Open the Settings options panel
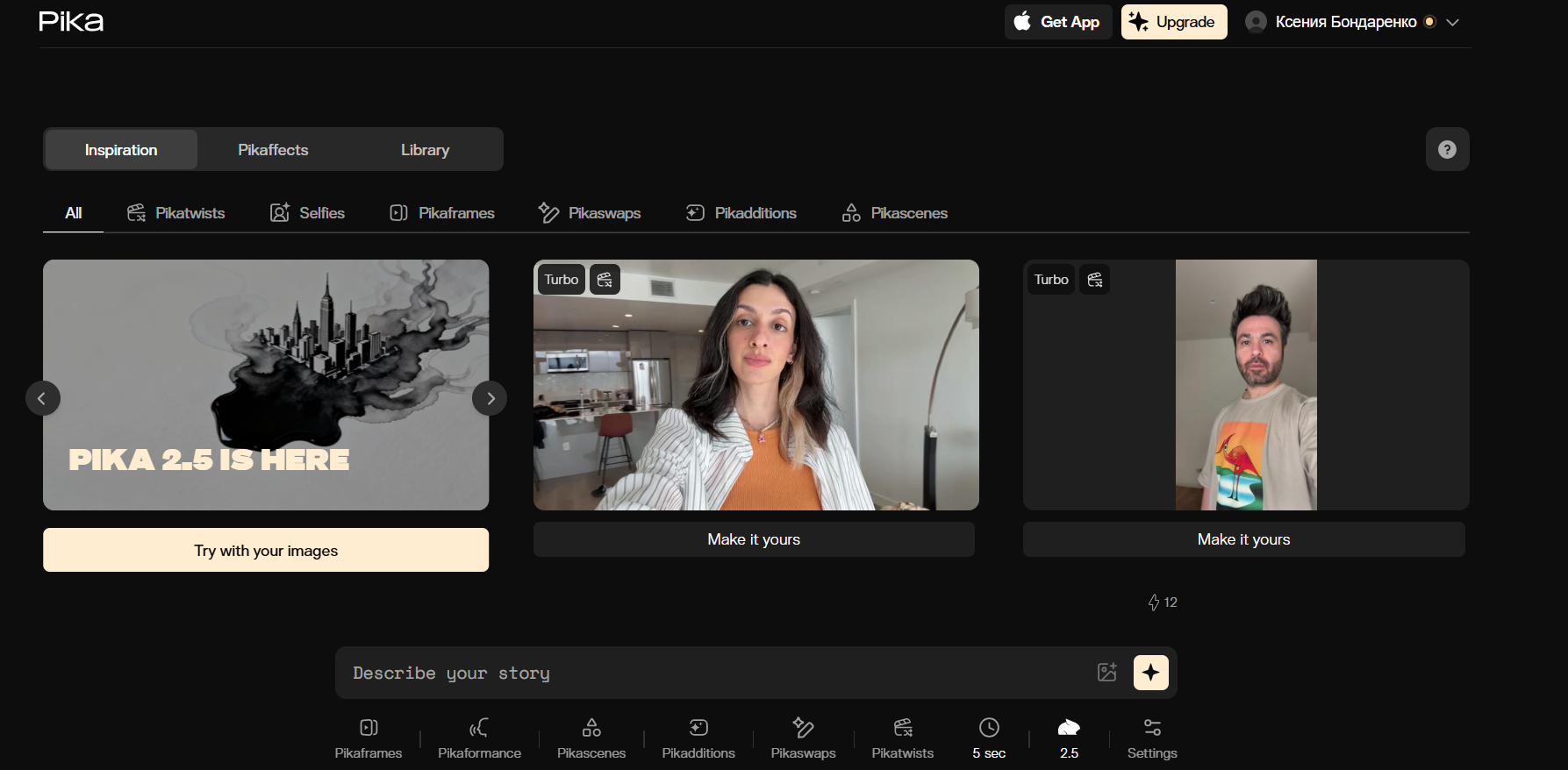 point(1152,738)
